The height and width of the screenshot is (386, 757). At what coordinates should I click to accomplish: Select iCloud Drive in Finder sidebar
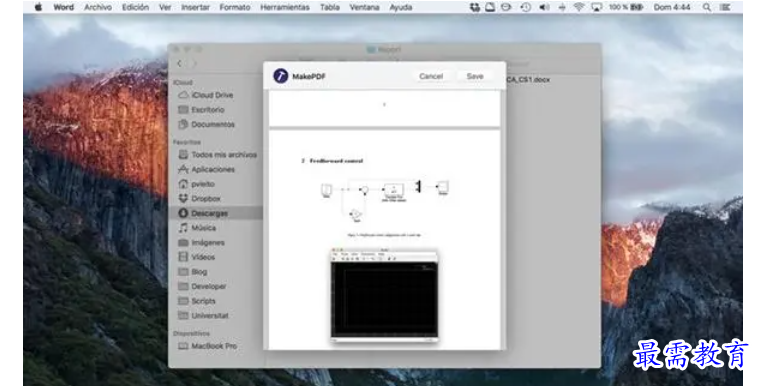pos(206,95)
